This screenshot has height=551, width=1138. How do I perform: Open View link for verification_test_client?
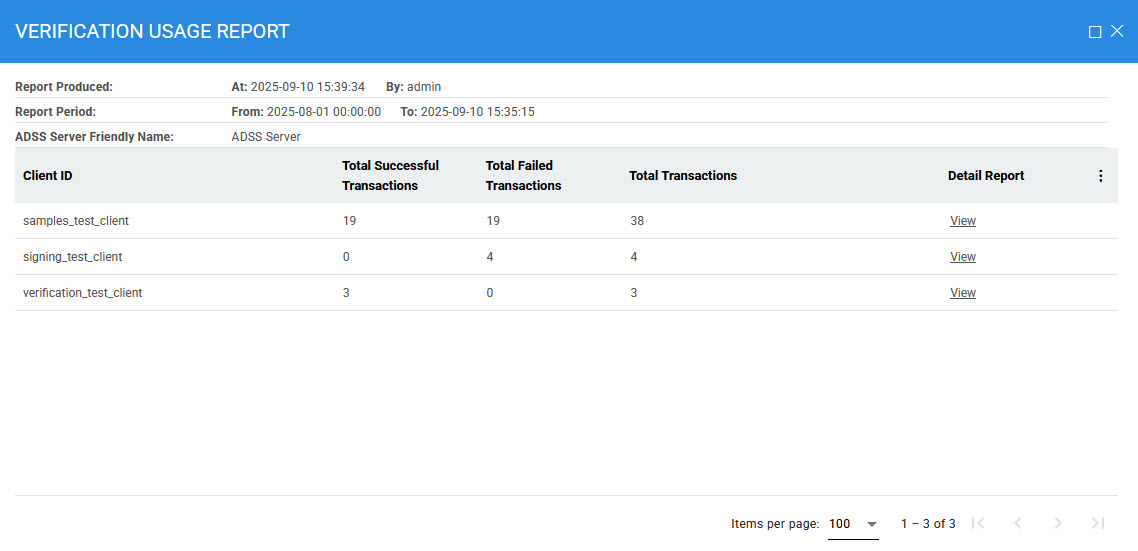click(x=962, y=293)
